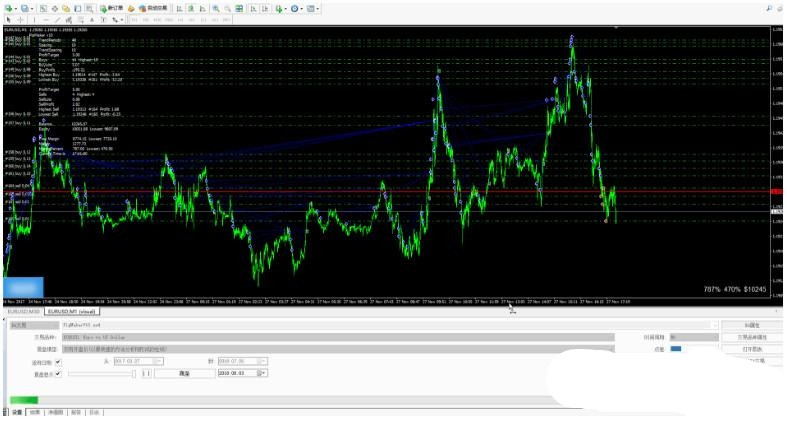Switch to the EURUSD,M30 chart tab
The width and height of the screenshot is (787, 422).
tap(24, 312)
